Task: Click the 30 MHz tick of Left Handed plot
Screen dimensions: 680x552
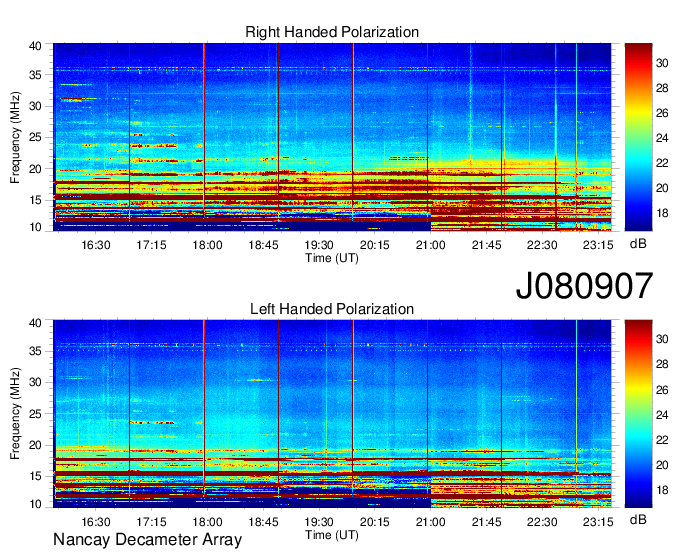Action: pos(35,382)
